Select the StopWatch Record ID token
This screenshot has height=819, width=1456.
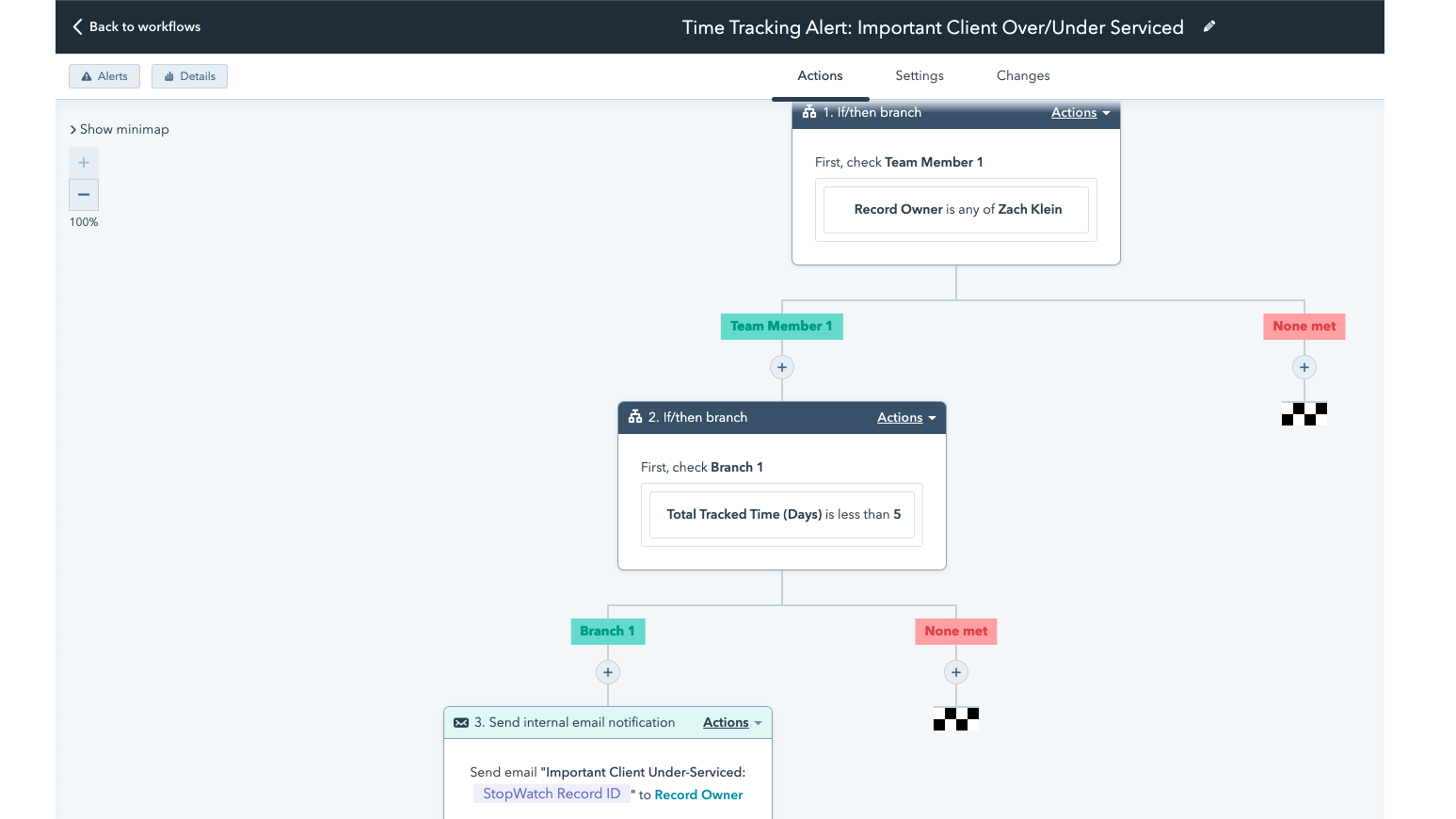point(552,794)
